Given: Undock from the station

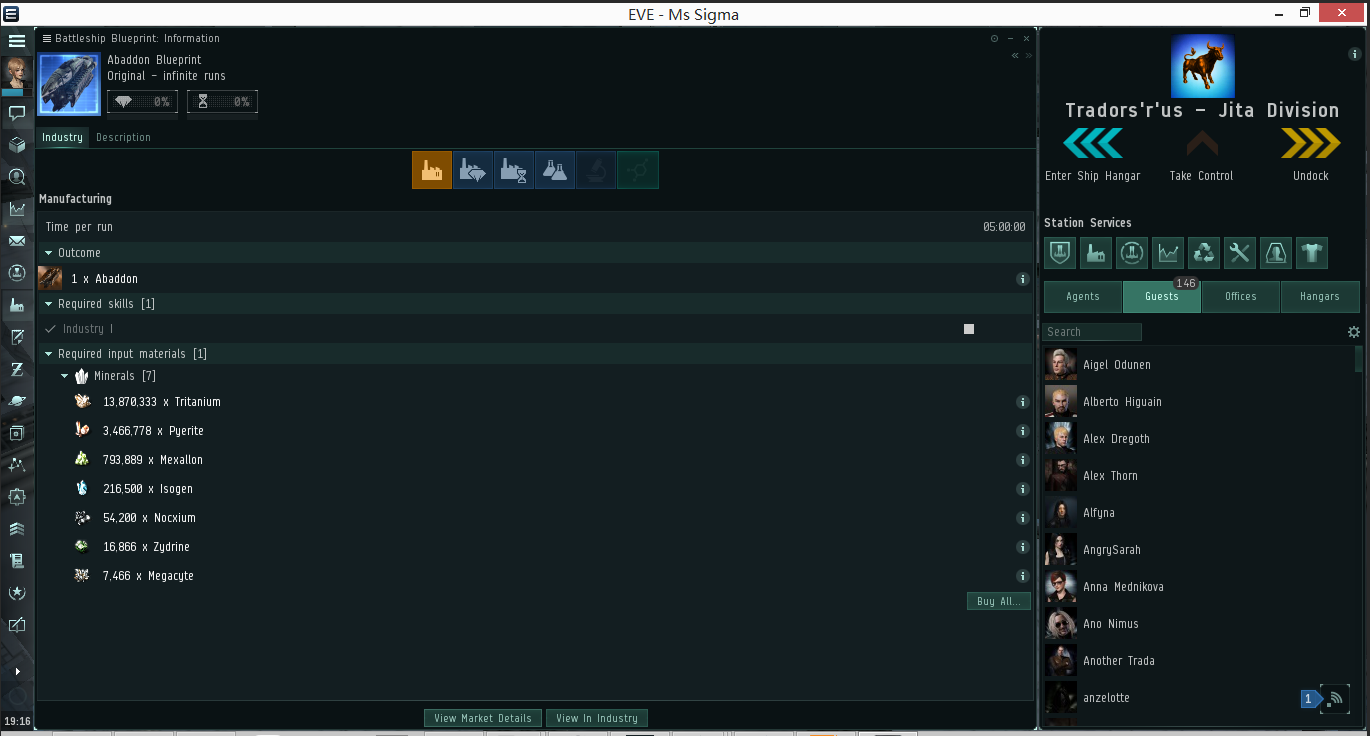Looking at the screenshot, I should coord(1310,154).
